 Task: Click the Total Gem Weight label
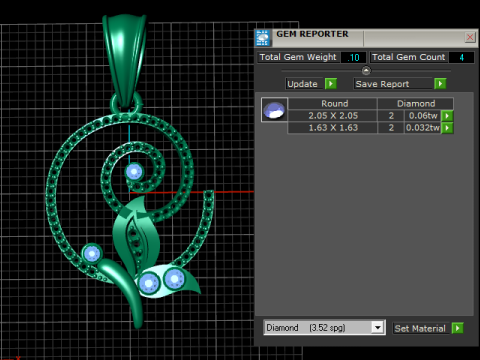(x=298, y=57)
